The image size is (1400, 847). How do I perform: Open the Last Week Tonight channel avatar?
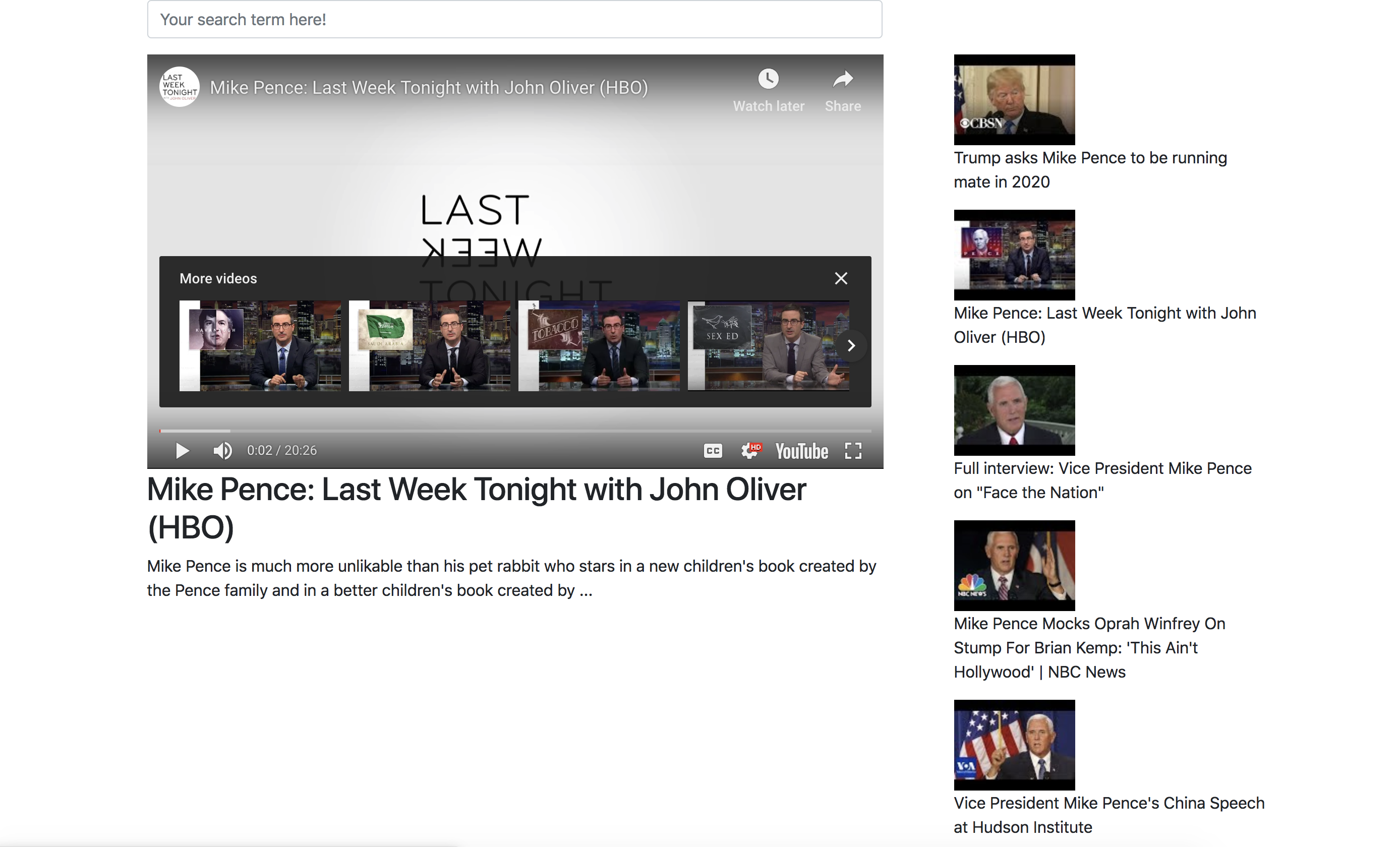(x=180, y=87)
